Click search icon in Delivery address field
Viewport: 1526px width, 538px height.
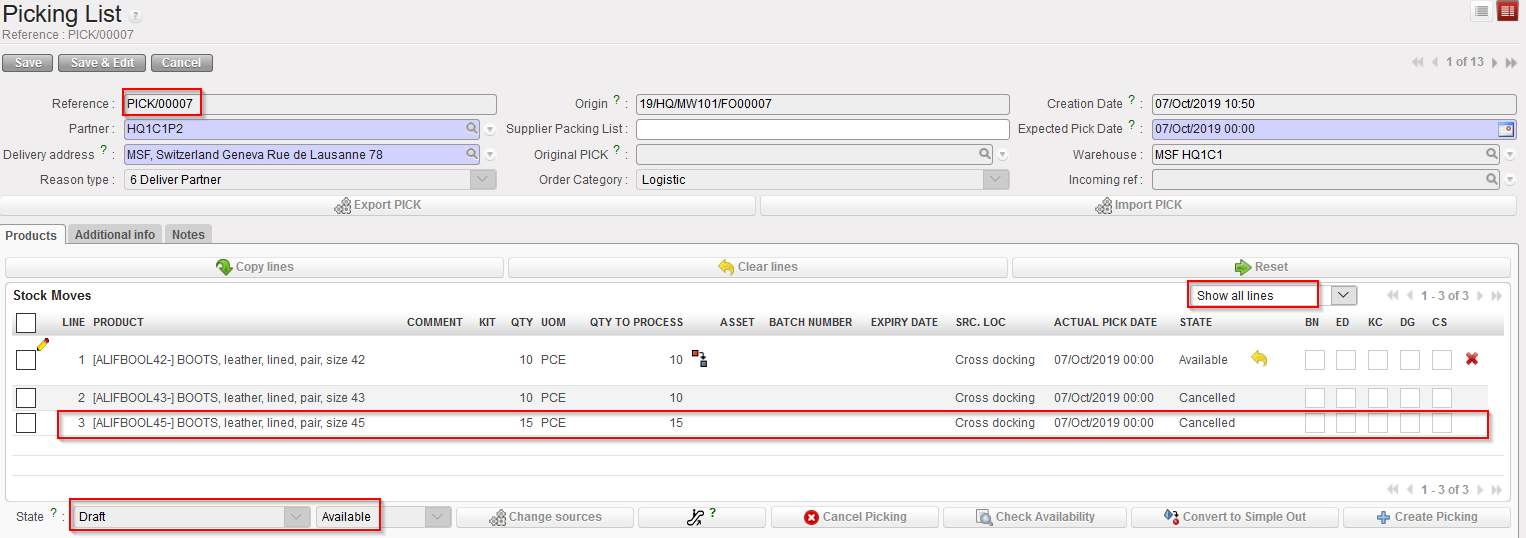coord(471,155)
